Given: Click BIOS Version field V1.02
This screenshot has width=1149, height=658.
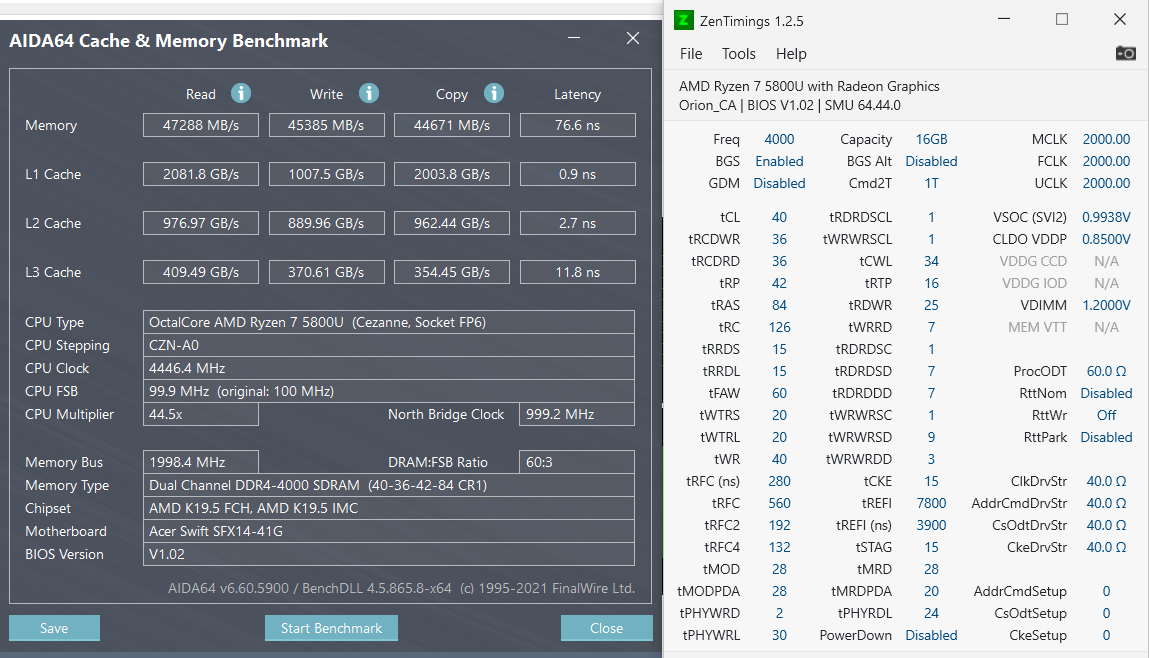Looking at the screenshot, I should 388,554.
